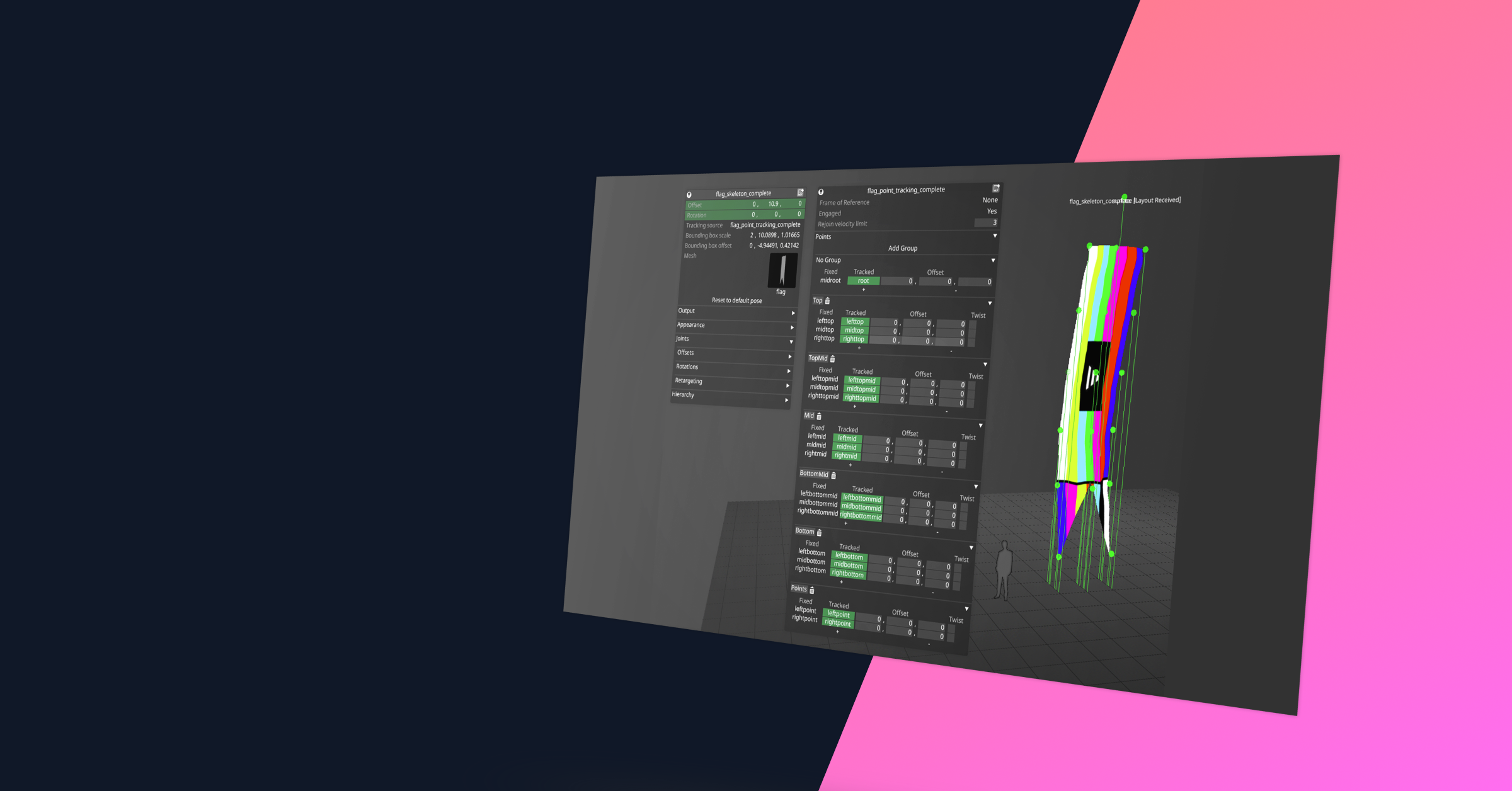Image resolution: width=1512 pixels, height=791 pixels.
Task: Add a point with plus under rightpoint row
Action: click(x=837, y=632)
